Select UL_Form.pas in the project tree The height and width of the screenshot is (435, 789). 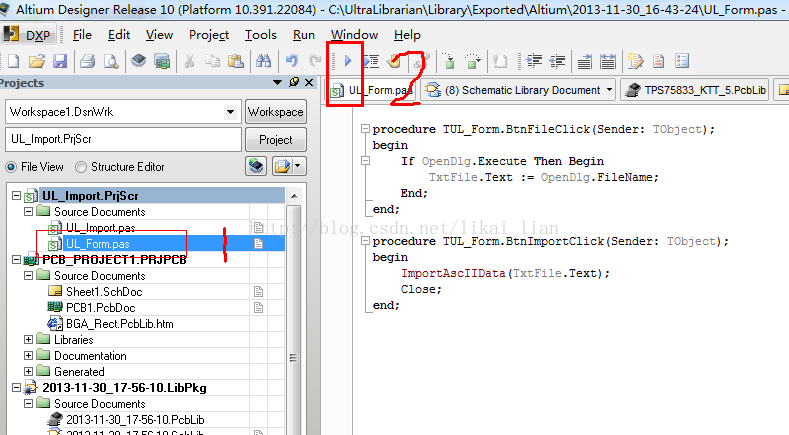pyautogui.click(x=98, y=244)
